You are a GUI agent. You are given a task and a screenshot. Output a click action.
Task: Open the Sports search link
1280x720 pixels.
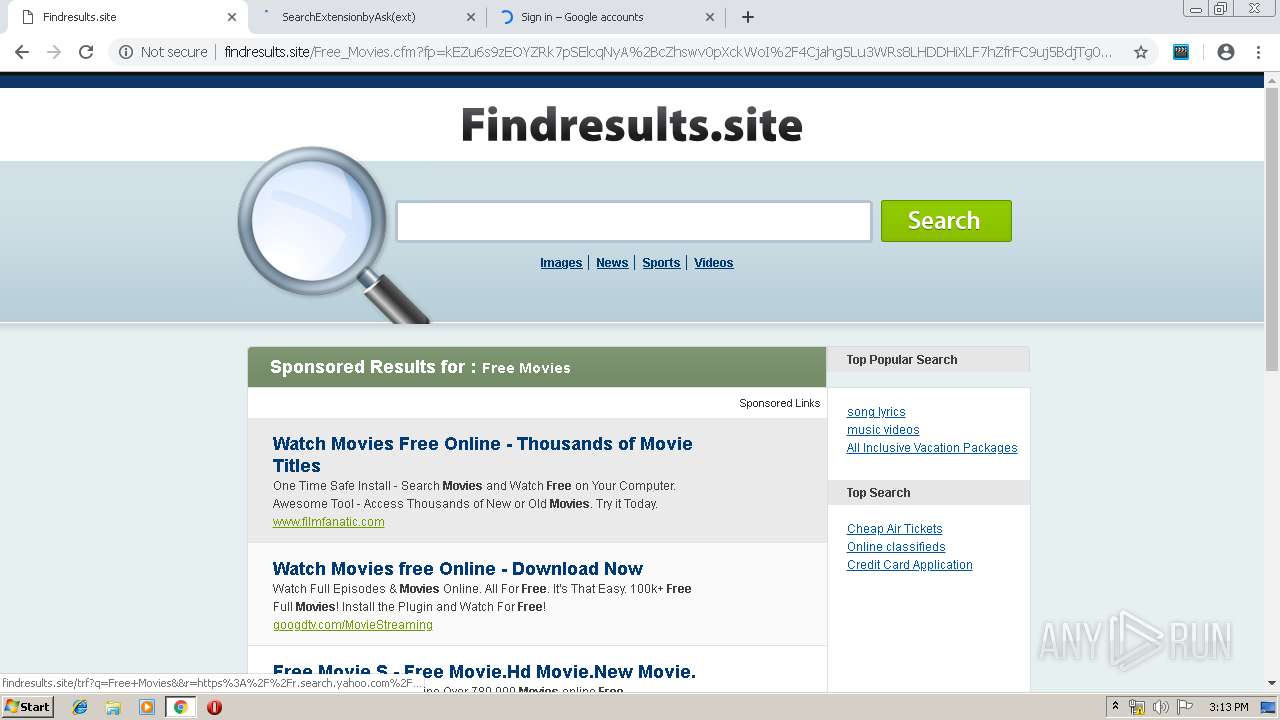(x=661, y=263)
